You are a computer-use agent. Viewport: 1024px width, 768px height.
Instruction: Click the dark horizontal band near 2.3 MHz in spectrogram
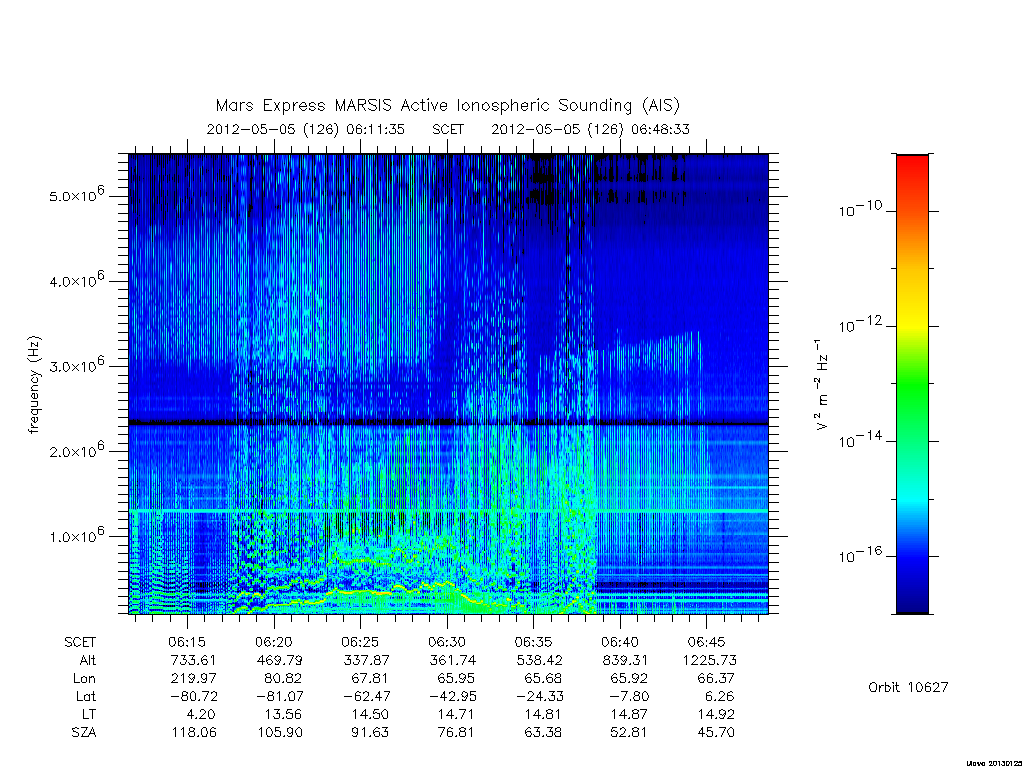pos(448,423)
